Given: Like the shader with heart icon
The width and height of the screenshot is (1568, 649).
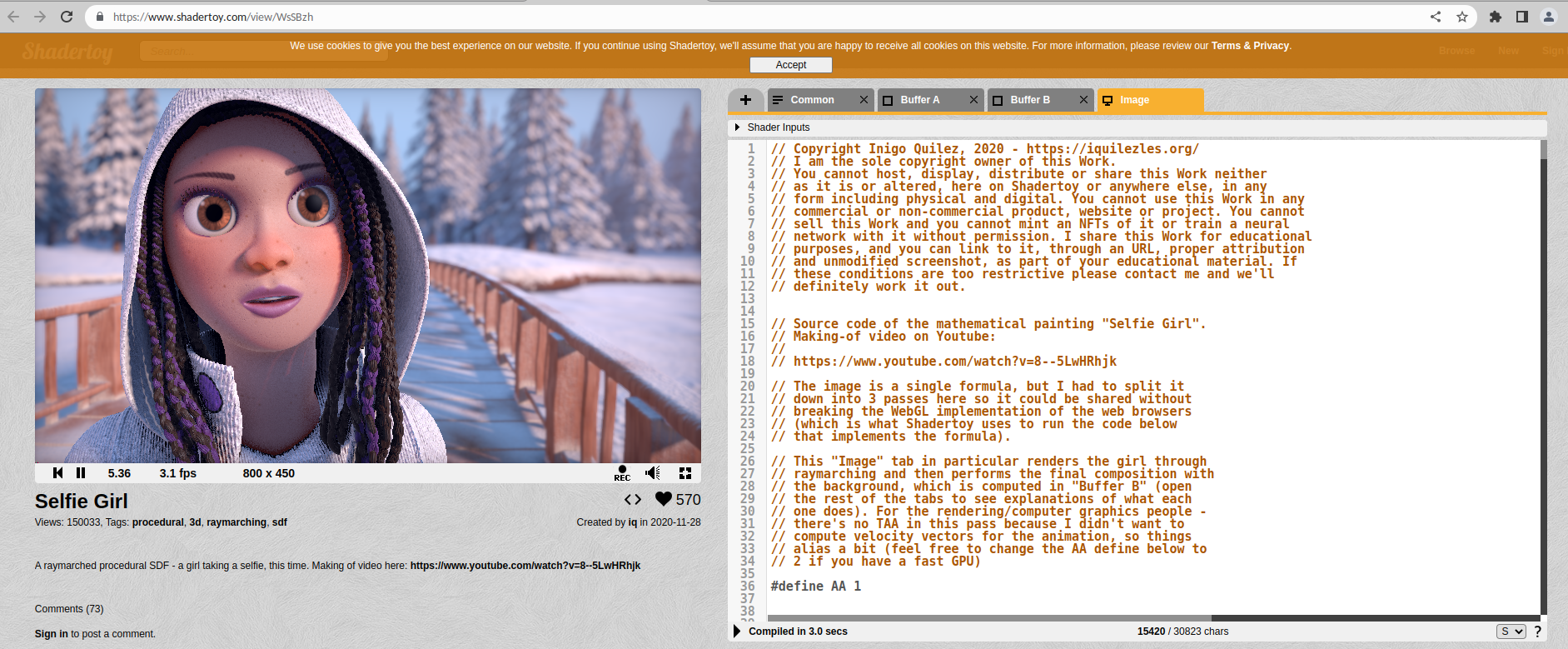Looking at the screenshot, I should click(664, 499).
